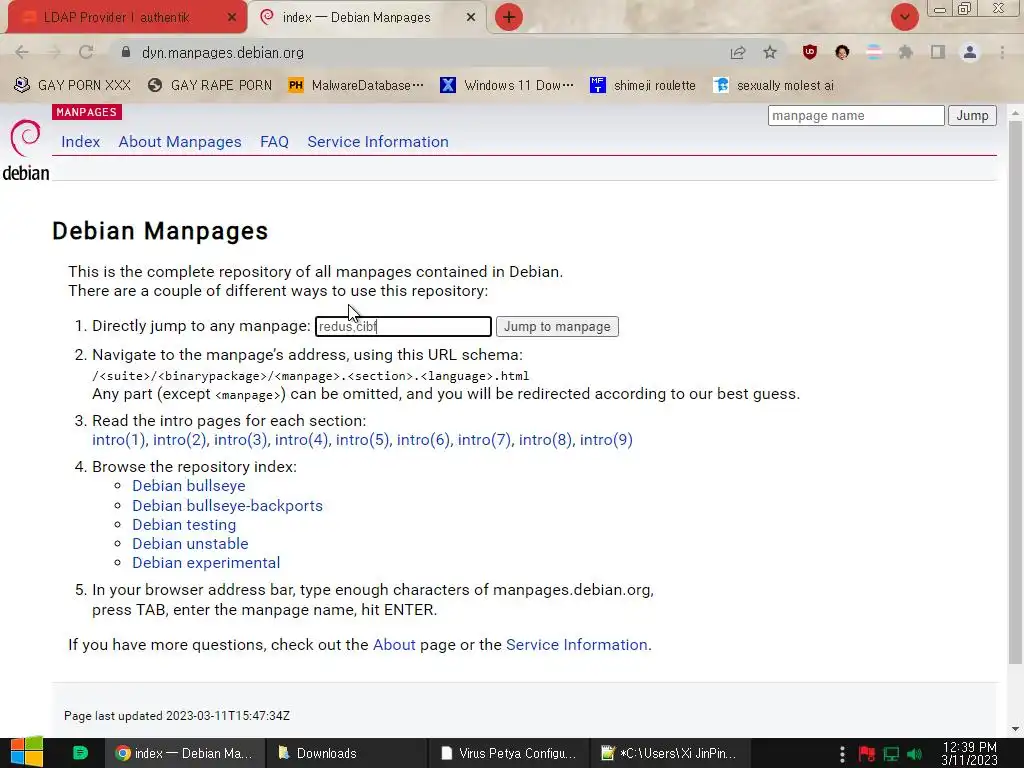Viewport: 1024px width, 768px height.
Task: Click the MANPAGES red label
Action: coord(86,112)
